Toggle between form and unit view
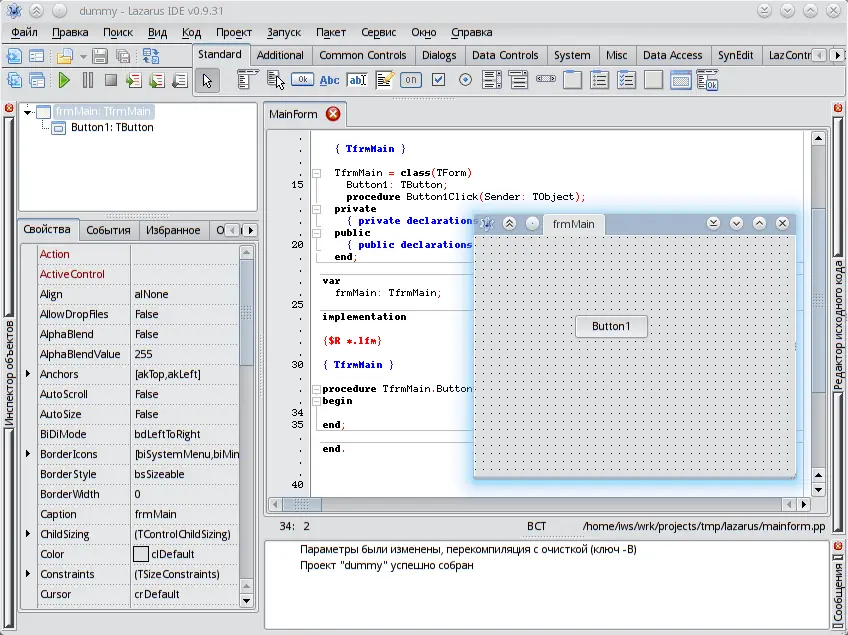This screenshot has width=848, height=635. (x=151, y=56)
